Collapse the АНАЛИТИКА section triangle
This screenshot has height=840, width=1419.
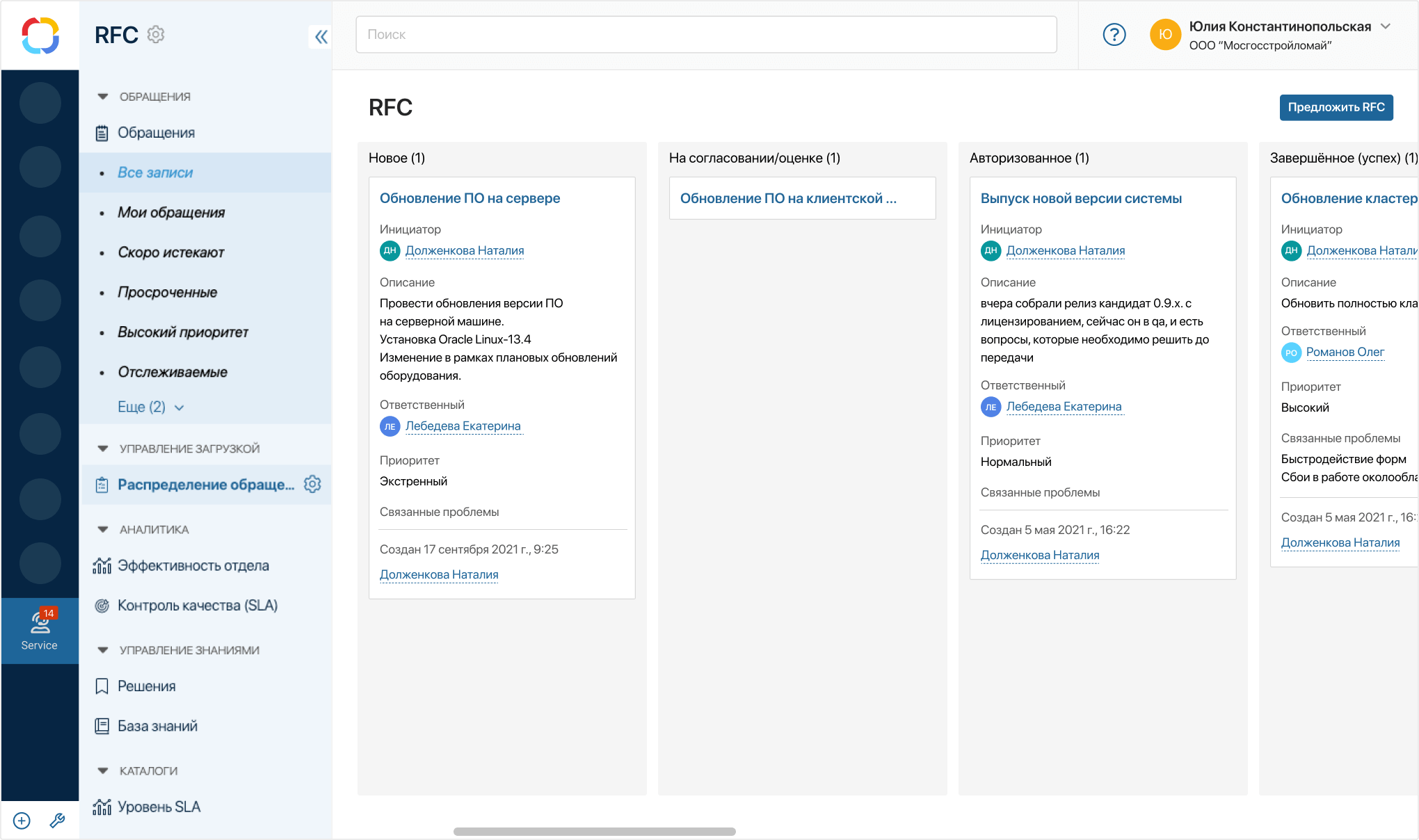103,529
